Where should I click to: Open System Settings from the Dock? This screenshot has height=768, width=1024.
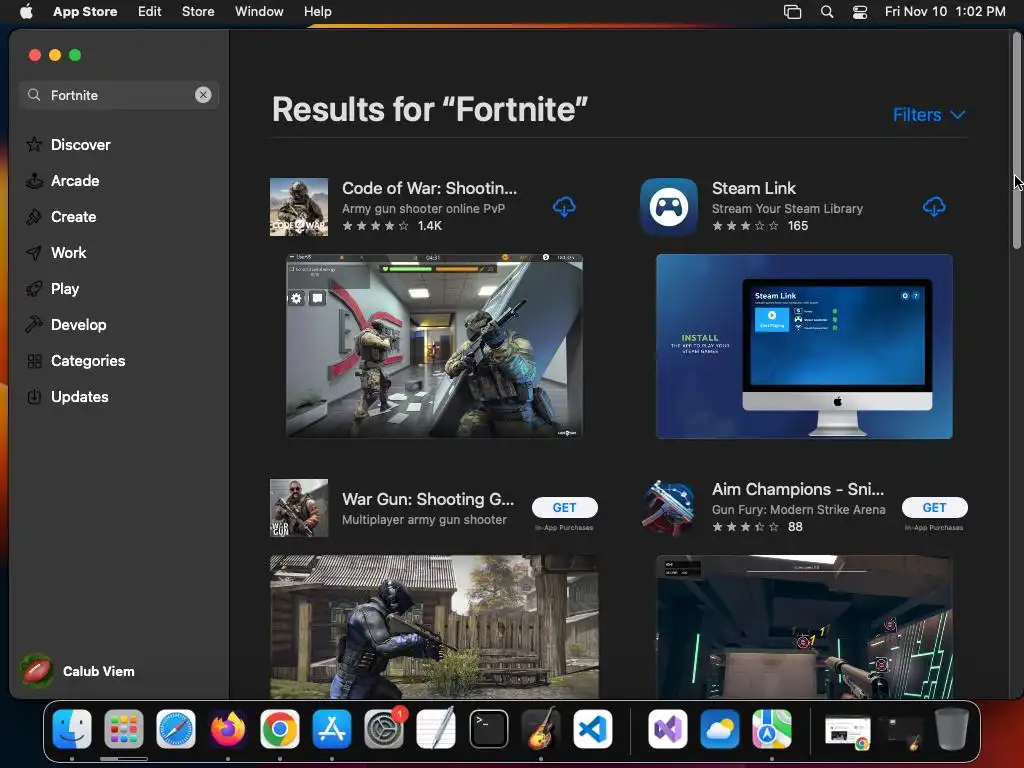(384, 729)
